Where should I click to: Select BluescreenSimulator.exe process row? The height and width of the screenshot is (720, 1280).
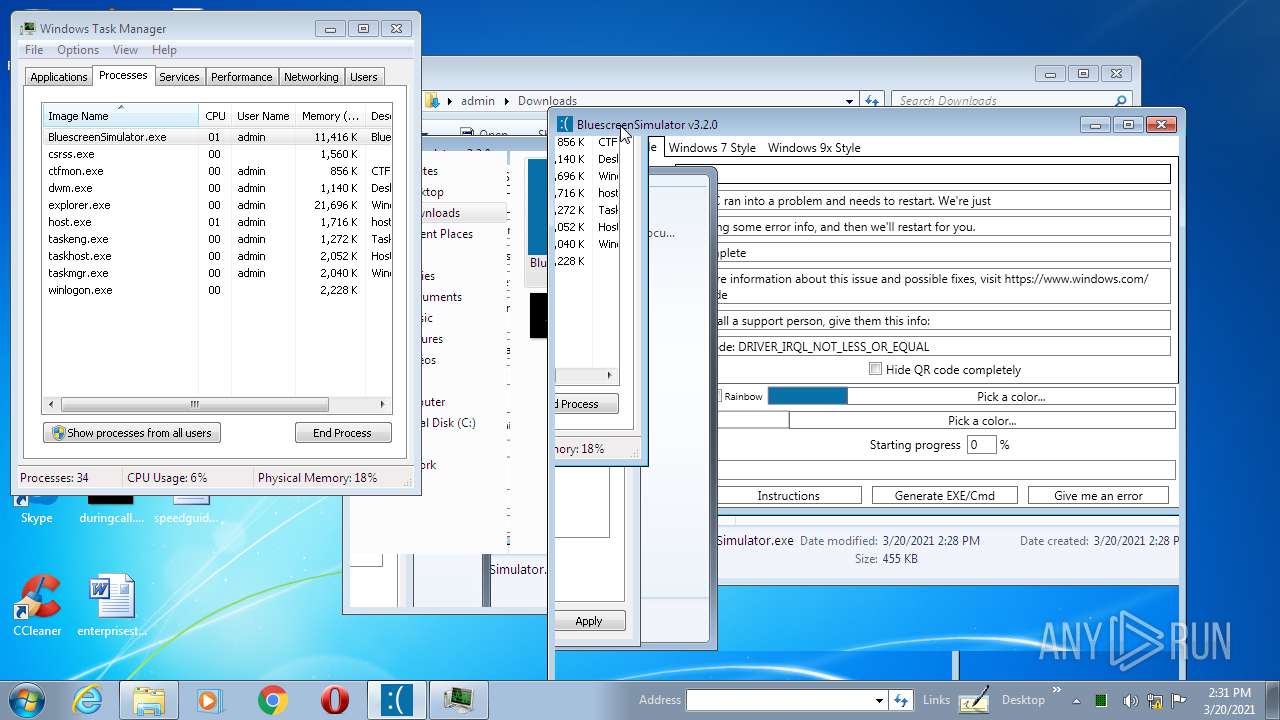219,137
